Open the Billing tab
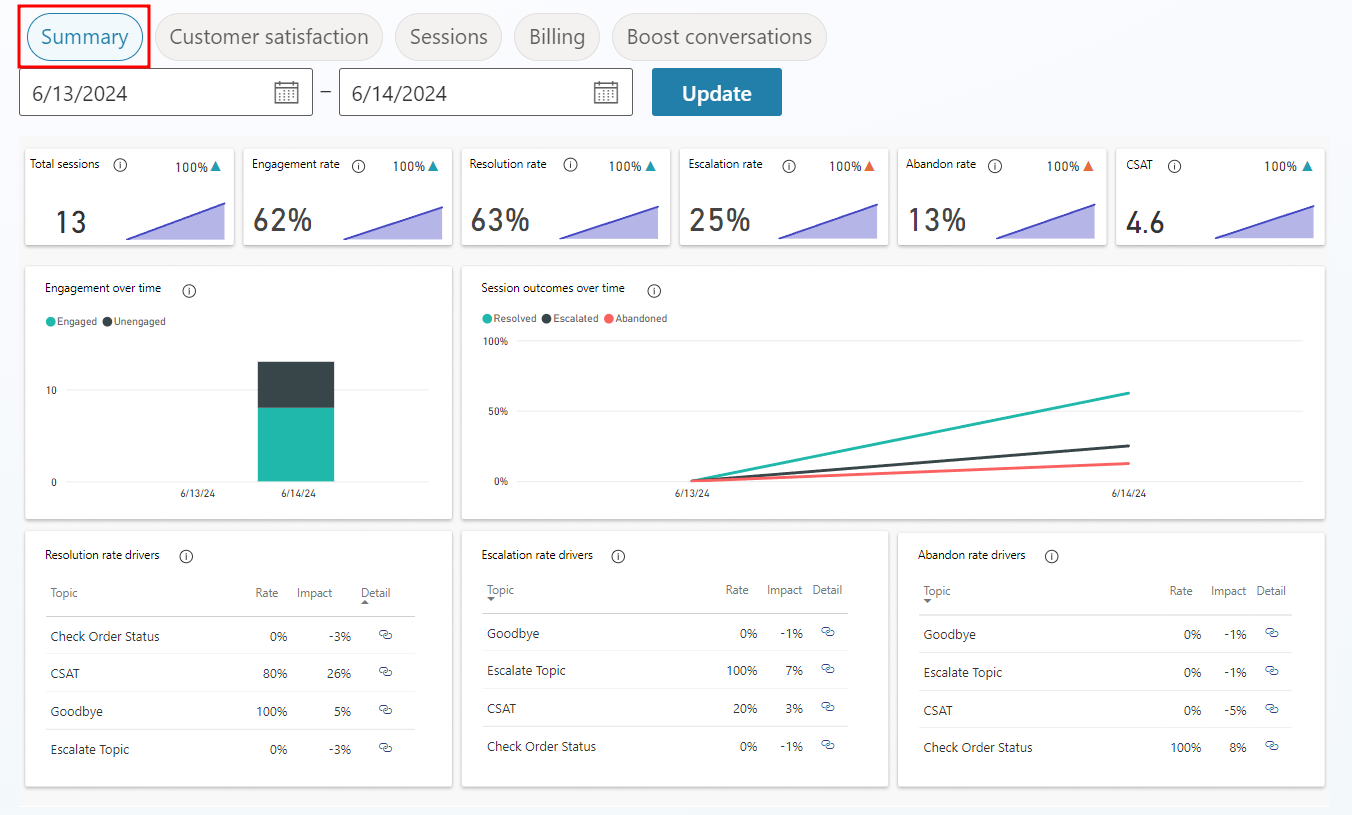Image resolution: width=1352 pixels, height=815 pixels. tap(556, 36)
